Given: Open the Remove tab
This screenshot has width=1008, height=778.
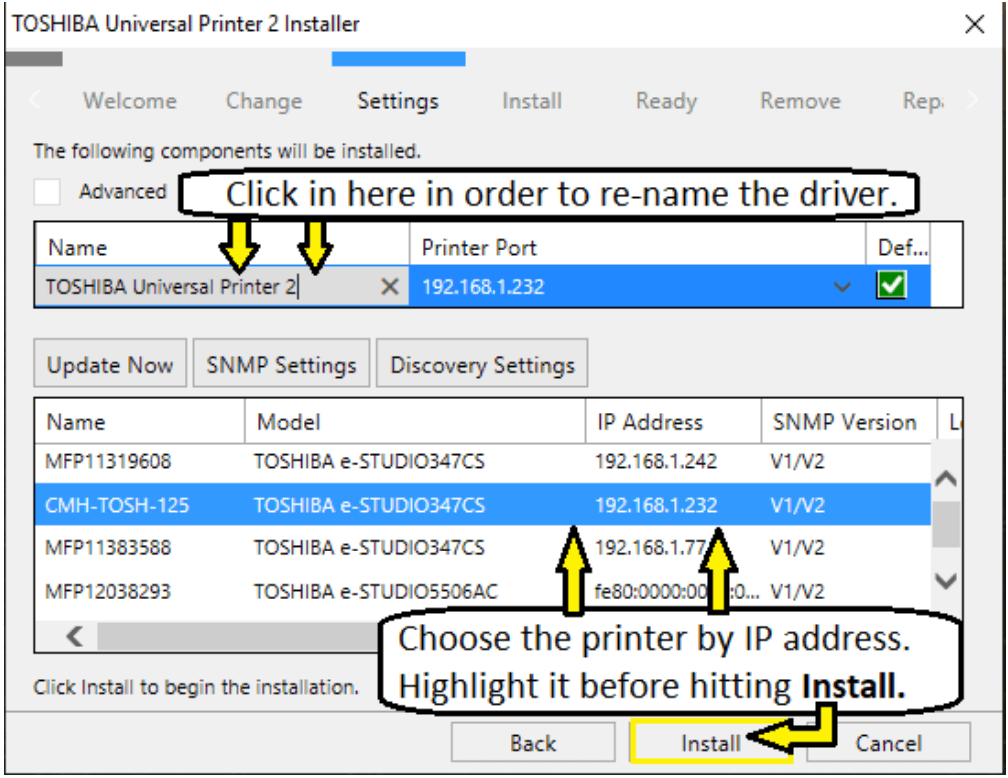Looking at the screenshot, I should tap(800, 101).
